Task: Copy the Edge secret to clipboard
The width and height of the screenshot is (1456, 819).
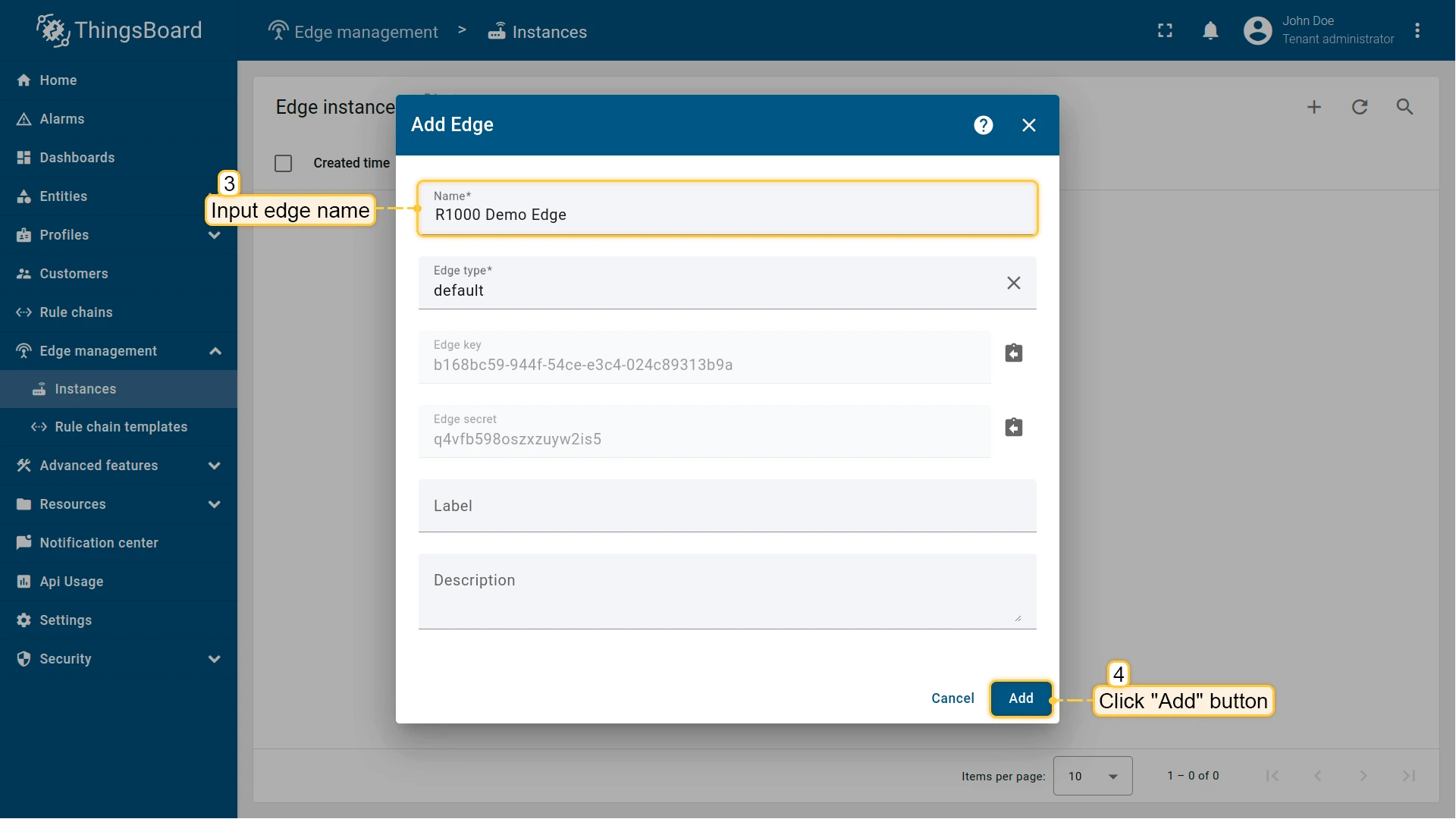Action: coord(1013,428)
